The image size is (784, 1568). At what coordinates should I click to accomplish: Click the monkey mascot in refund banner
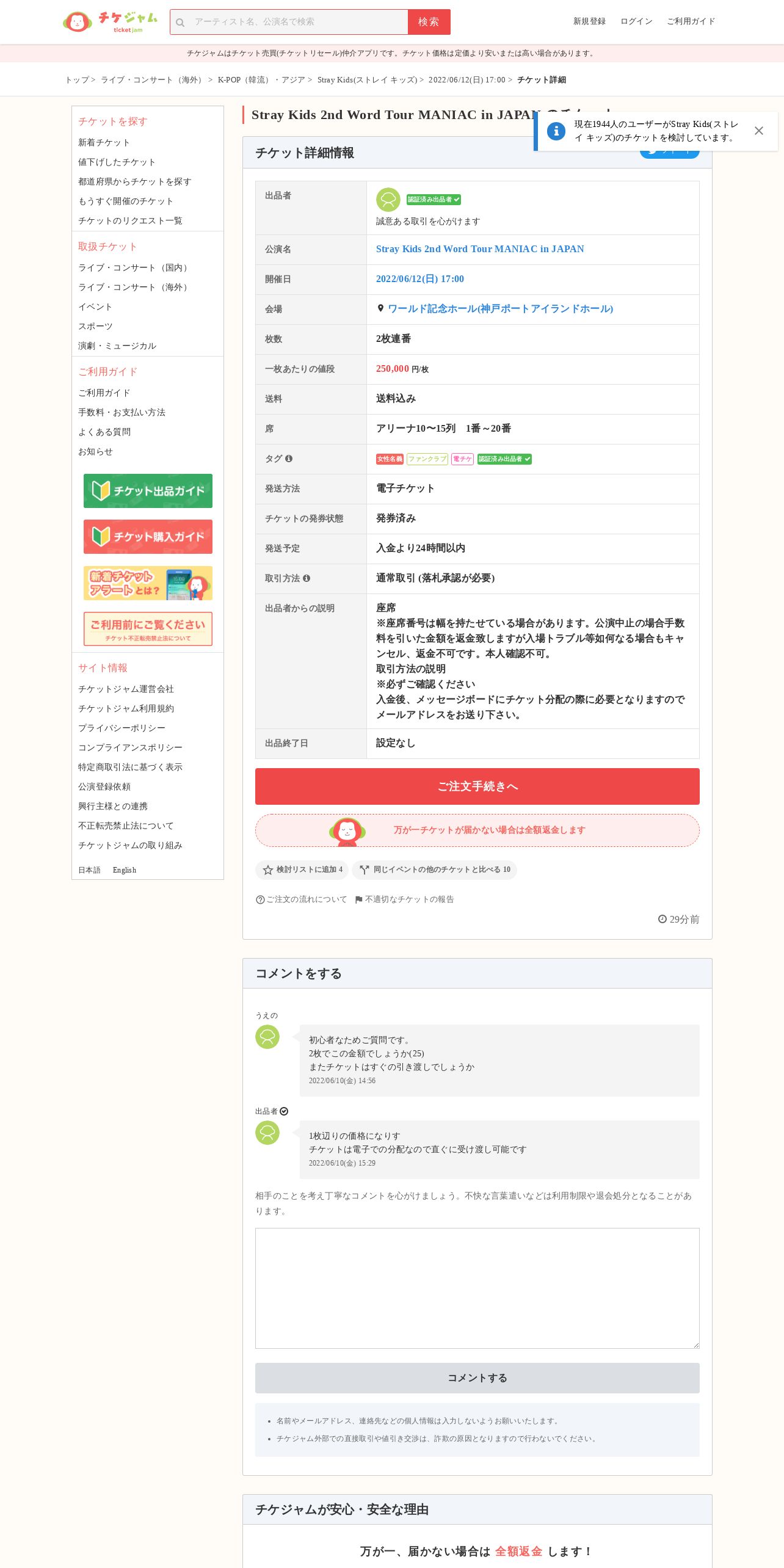point(347,831)
